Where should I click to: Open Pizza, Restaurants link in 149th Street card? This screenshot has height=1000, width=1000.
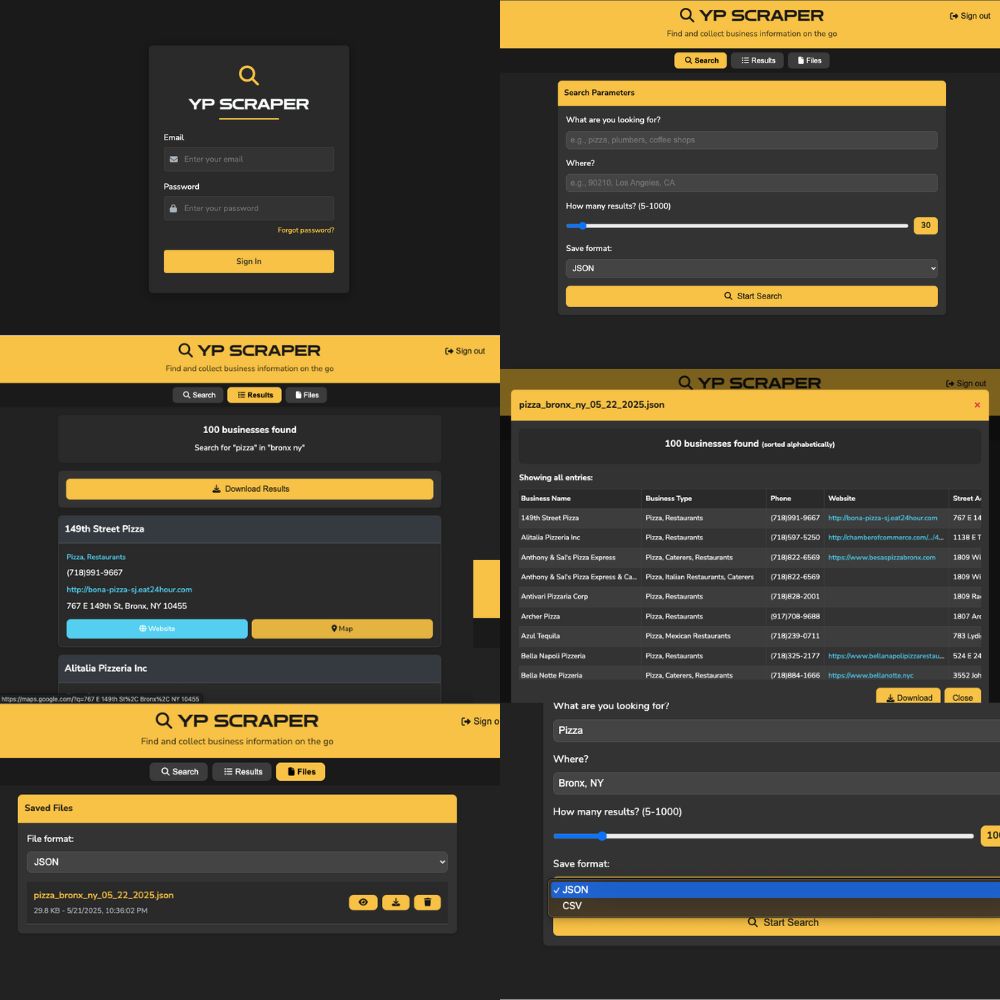click(96, 557)
